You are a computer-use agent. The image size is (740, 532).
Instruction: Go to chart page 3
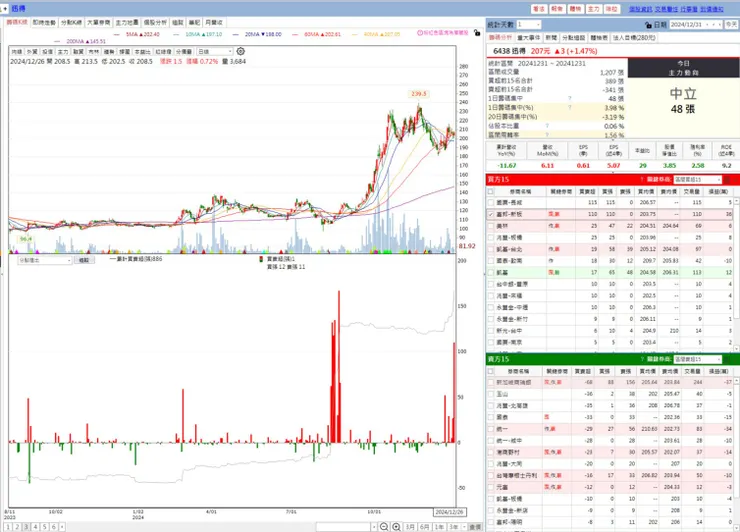[x=26, y=526]
